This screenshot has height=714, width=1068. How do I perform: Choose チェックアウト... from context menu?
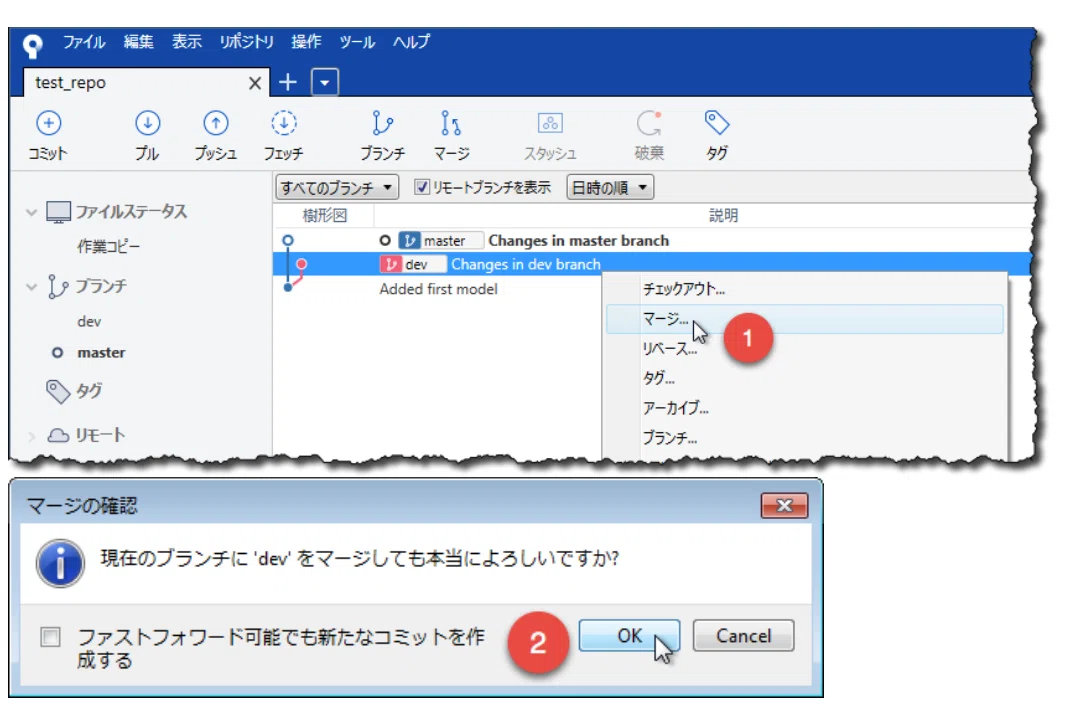pos(804,289)
